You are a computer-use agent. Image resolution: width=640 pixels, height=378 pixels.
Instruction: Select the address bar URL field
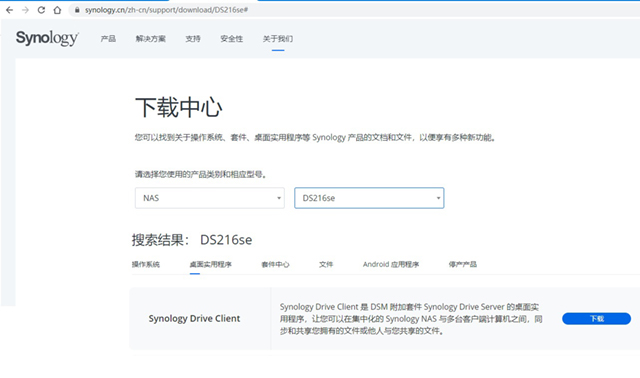tap(355, 10)
